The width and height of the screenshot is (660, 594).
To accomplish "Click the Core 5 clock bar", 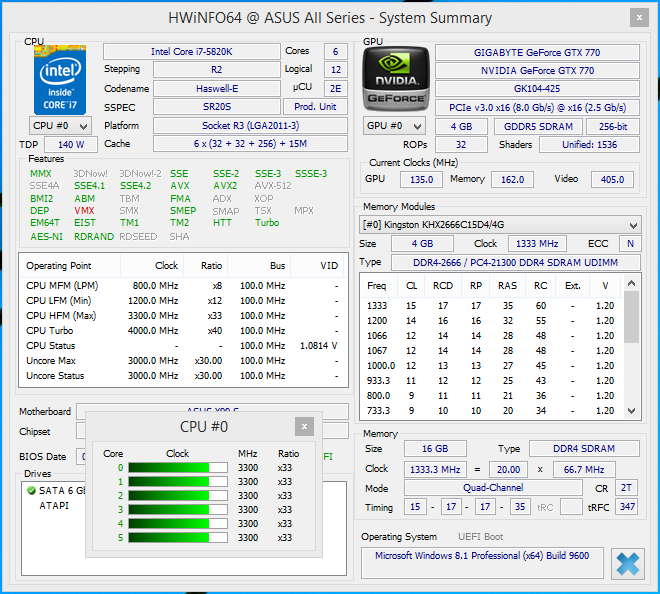I will click(178, 538).
